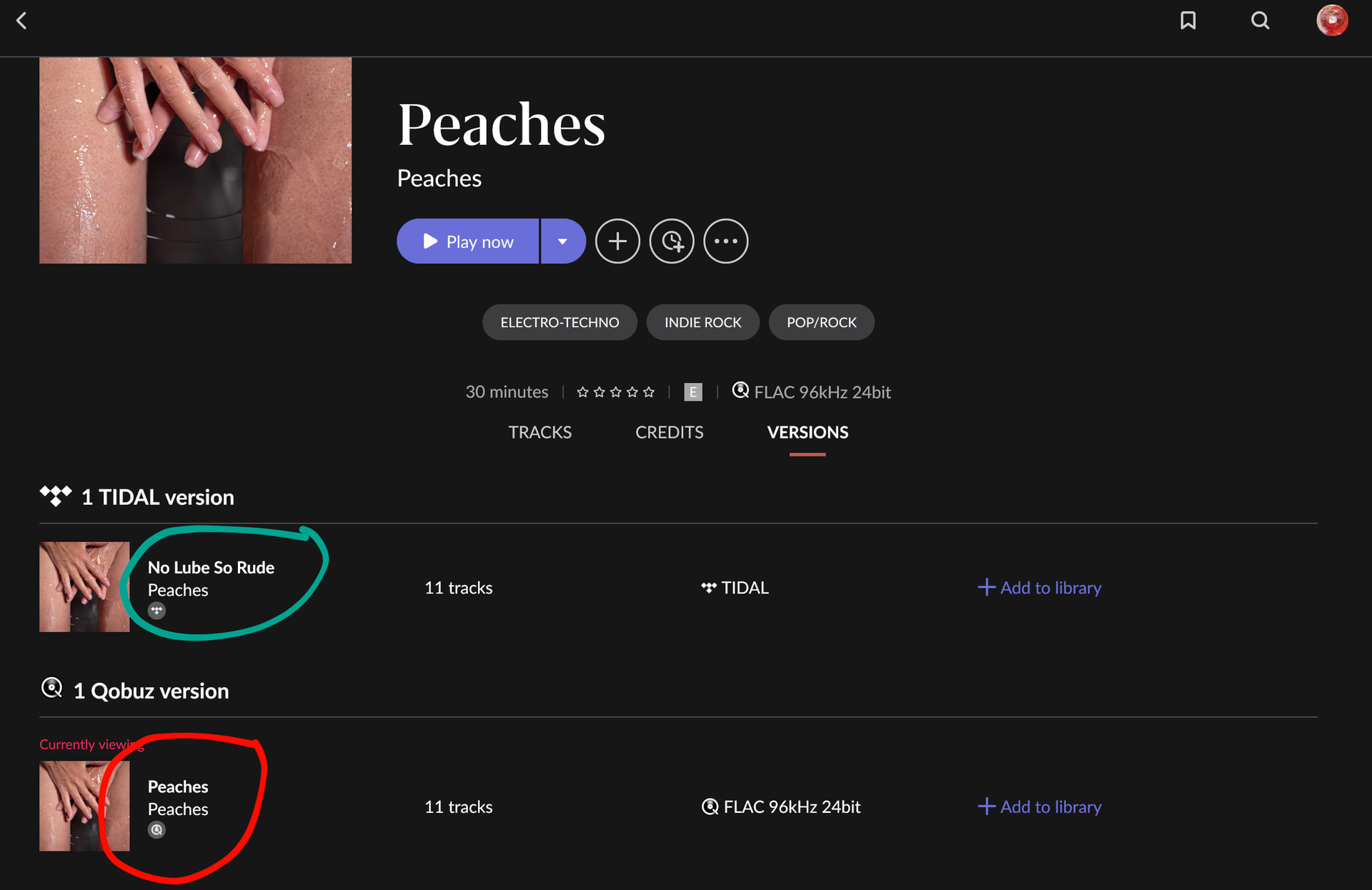Open the user profile avatar
This screenshot has width=1372, height=890.
tap(1332, 21)
